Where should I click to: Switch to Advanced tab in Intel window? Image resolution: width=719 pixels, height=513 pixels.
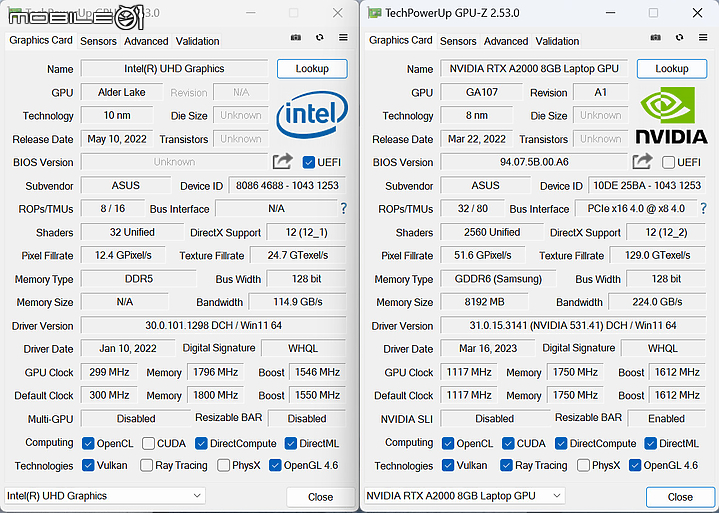point(146,41)
